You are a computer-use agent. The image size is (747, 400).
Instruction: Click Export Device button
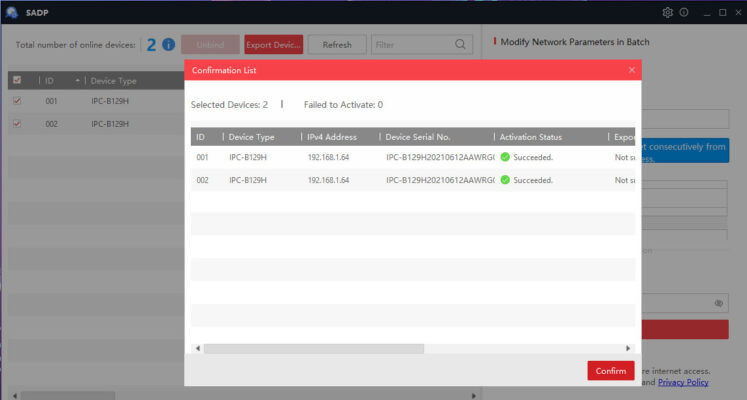tap(273, 45)
